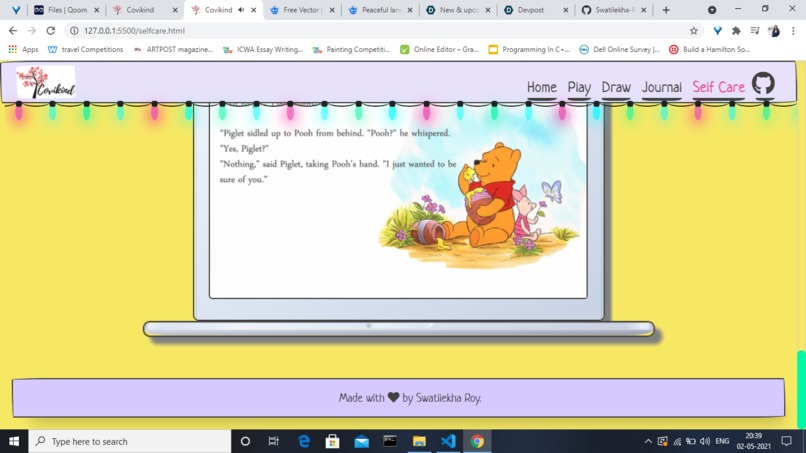Open ICWA Essay Writing bookmark
The image size is (806, 453).
[x=263, y=49]
